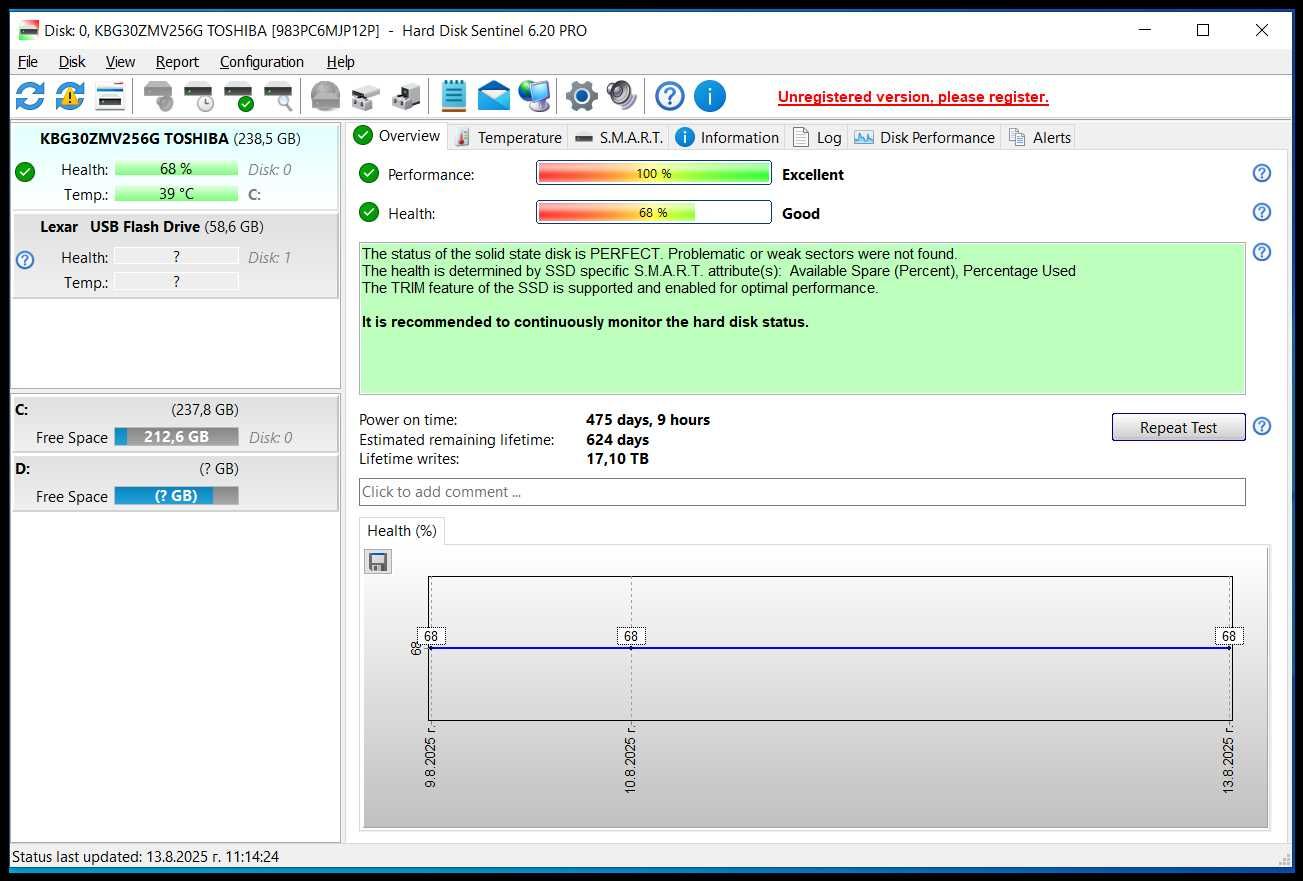Select the Lexar USB Flash Drive entry

(x=175, y=254)
